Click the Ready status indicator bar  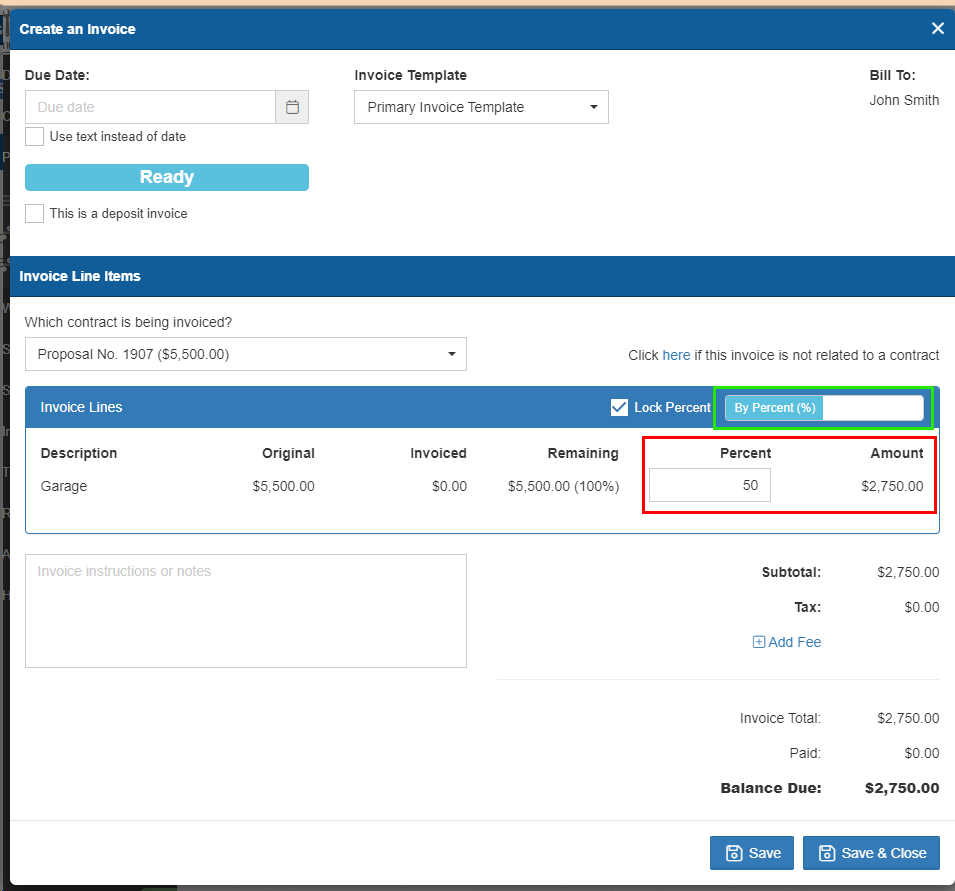point(166,177)
